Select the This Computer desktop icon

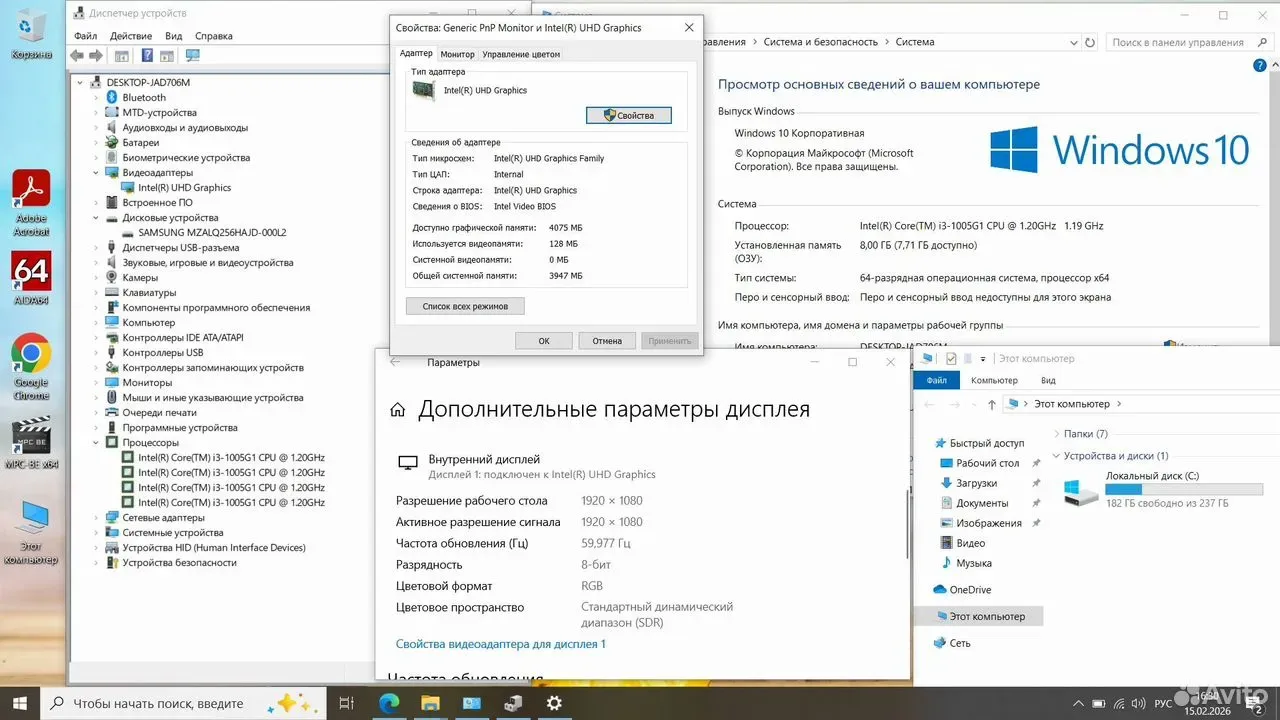(31, 533)
